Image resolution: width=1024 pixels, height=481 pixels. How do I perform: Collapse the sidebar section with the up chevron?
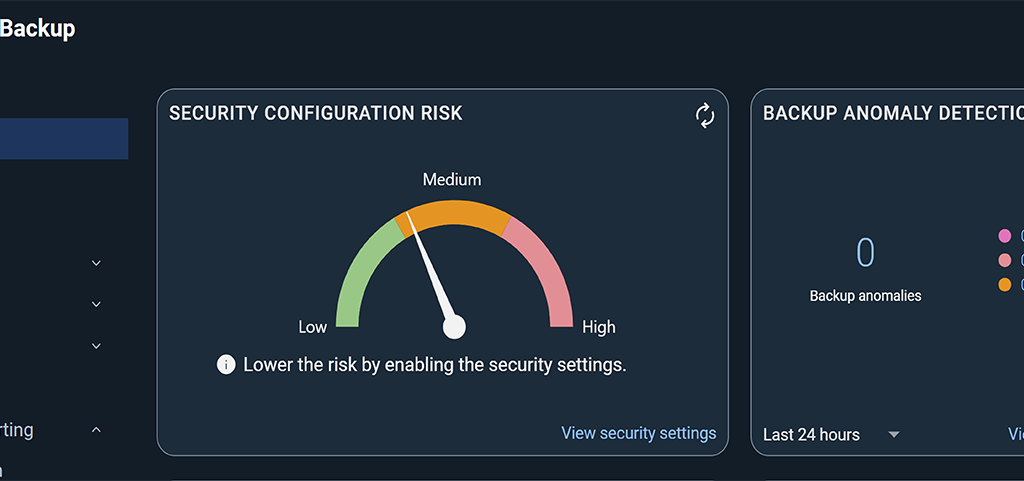point(96,430)
